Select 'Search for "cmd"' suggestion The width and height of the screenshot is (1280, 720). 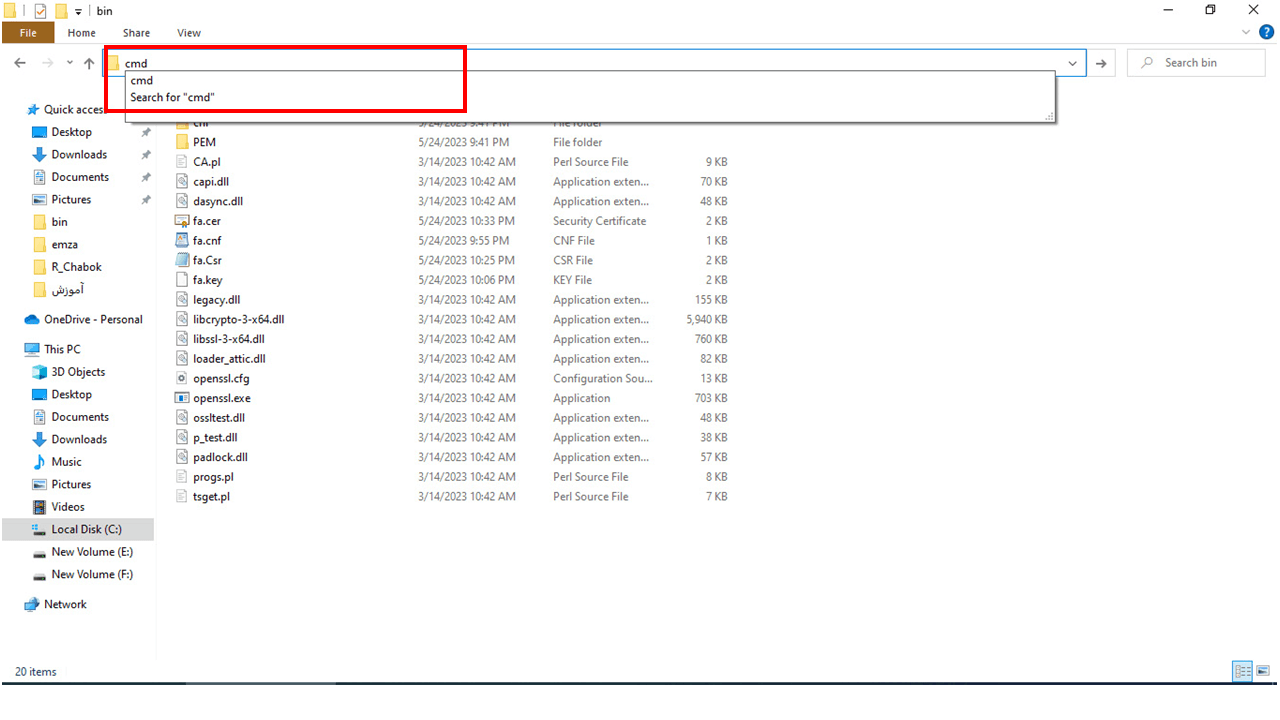point(172,98)
